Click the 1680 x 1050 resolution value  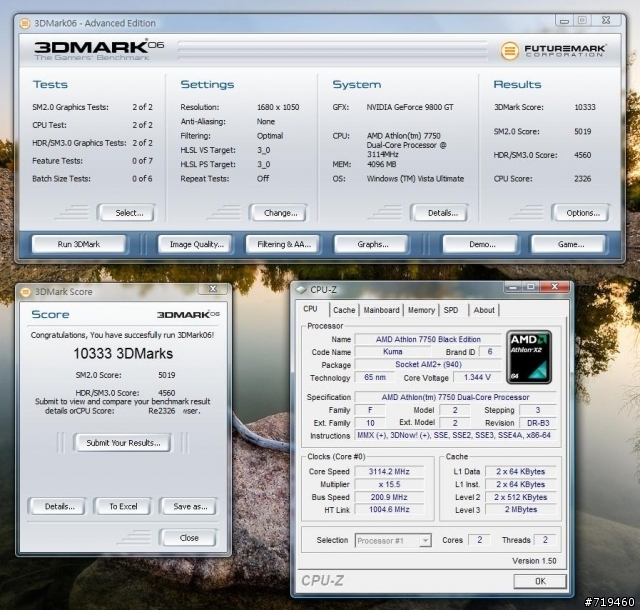[278, 107]
